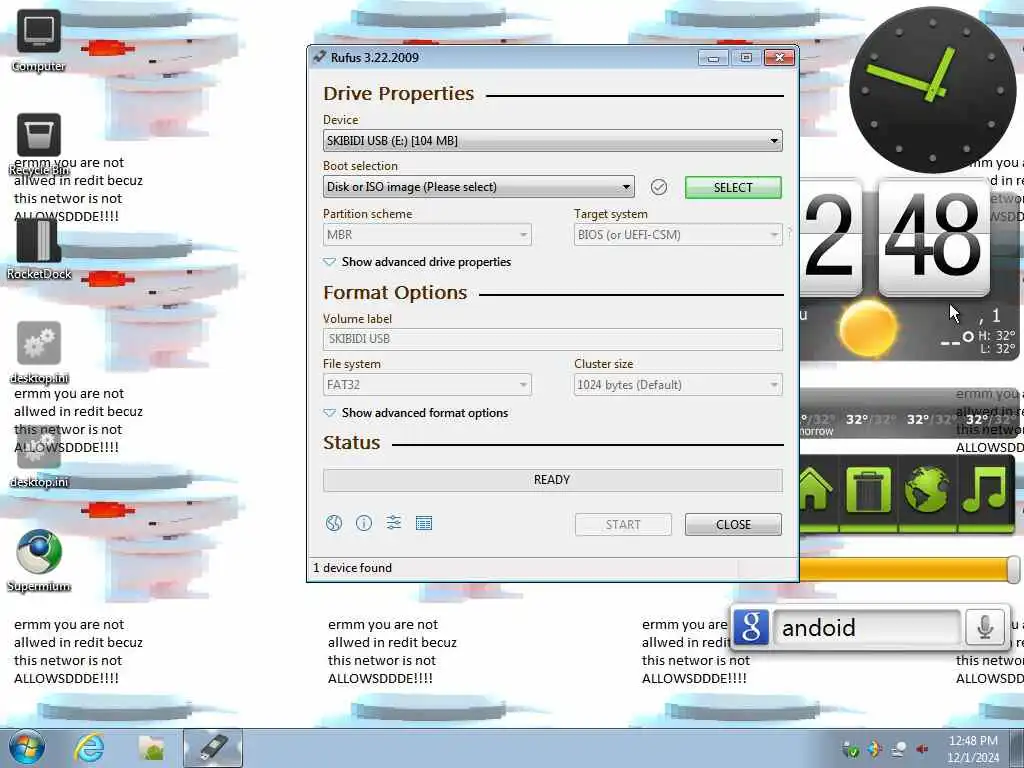Open the Device dropdown showing SKIBIDI USB
1024x768 pixels.
552,140
